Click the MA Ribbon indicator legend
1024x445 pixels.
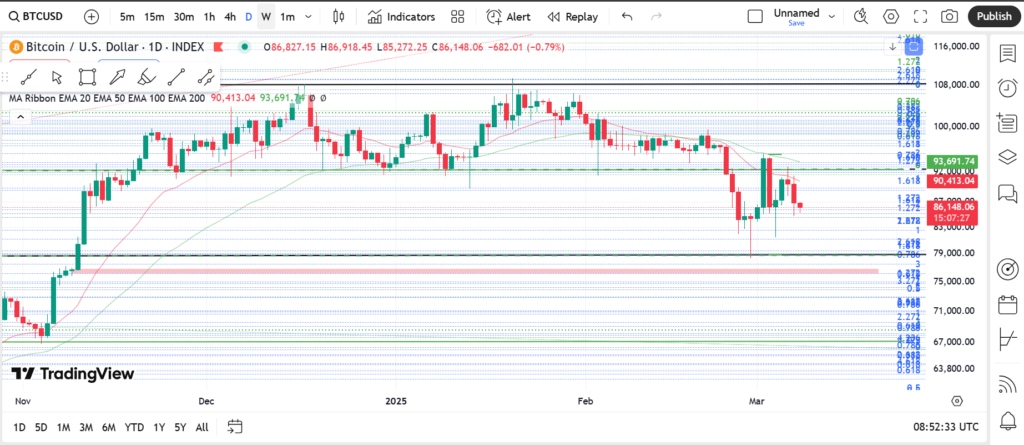point(108,97)
